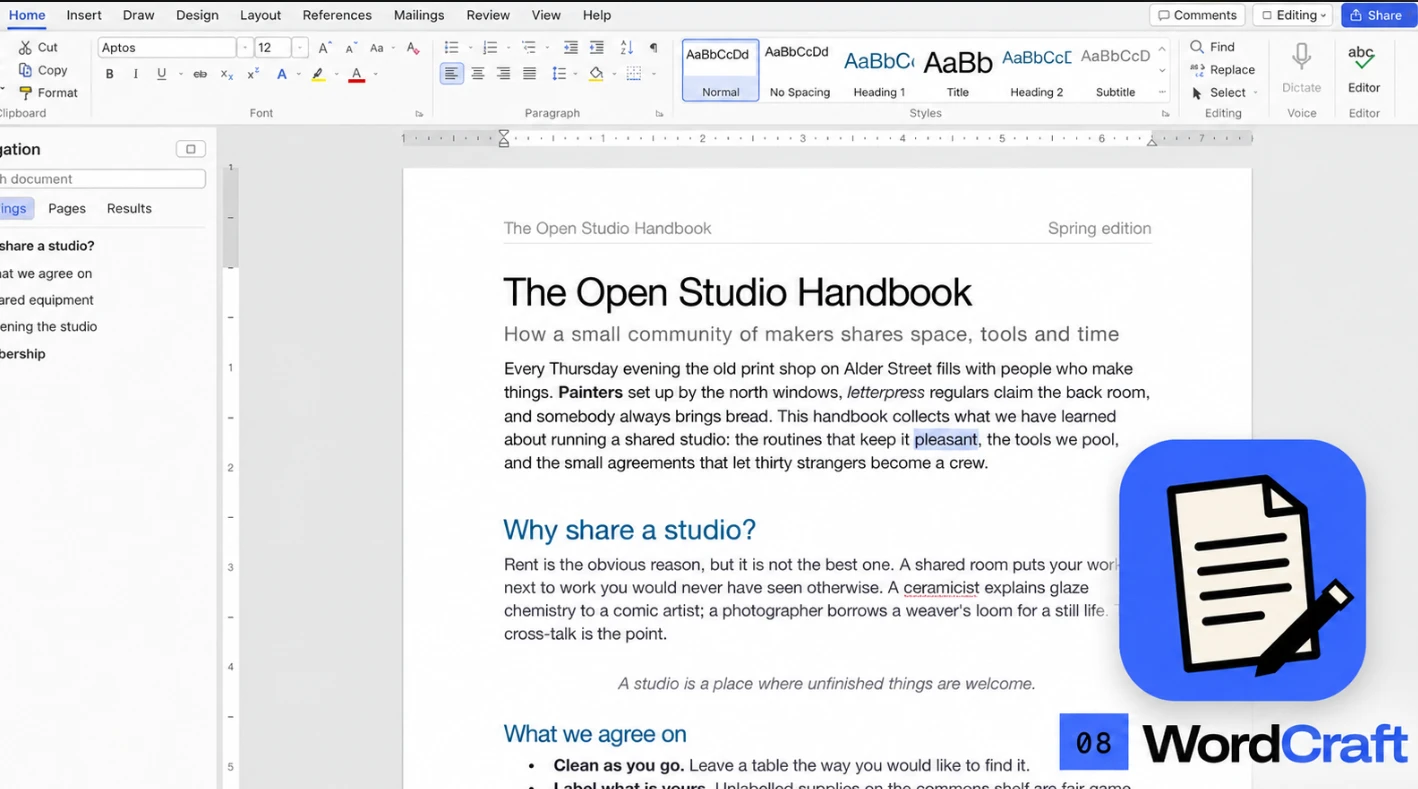The image size is (1418, 789).
Task: Toggle left paragraph alignment
Action: [x=452, y=74]
